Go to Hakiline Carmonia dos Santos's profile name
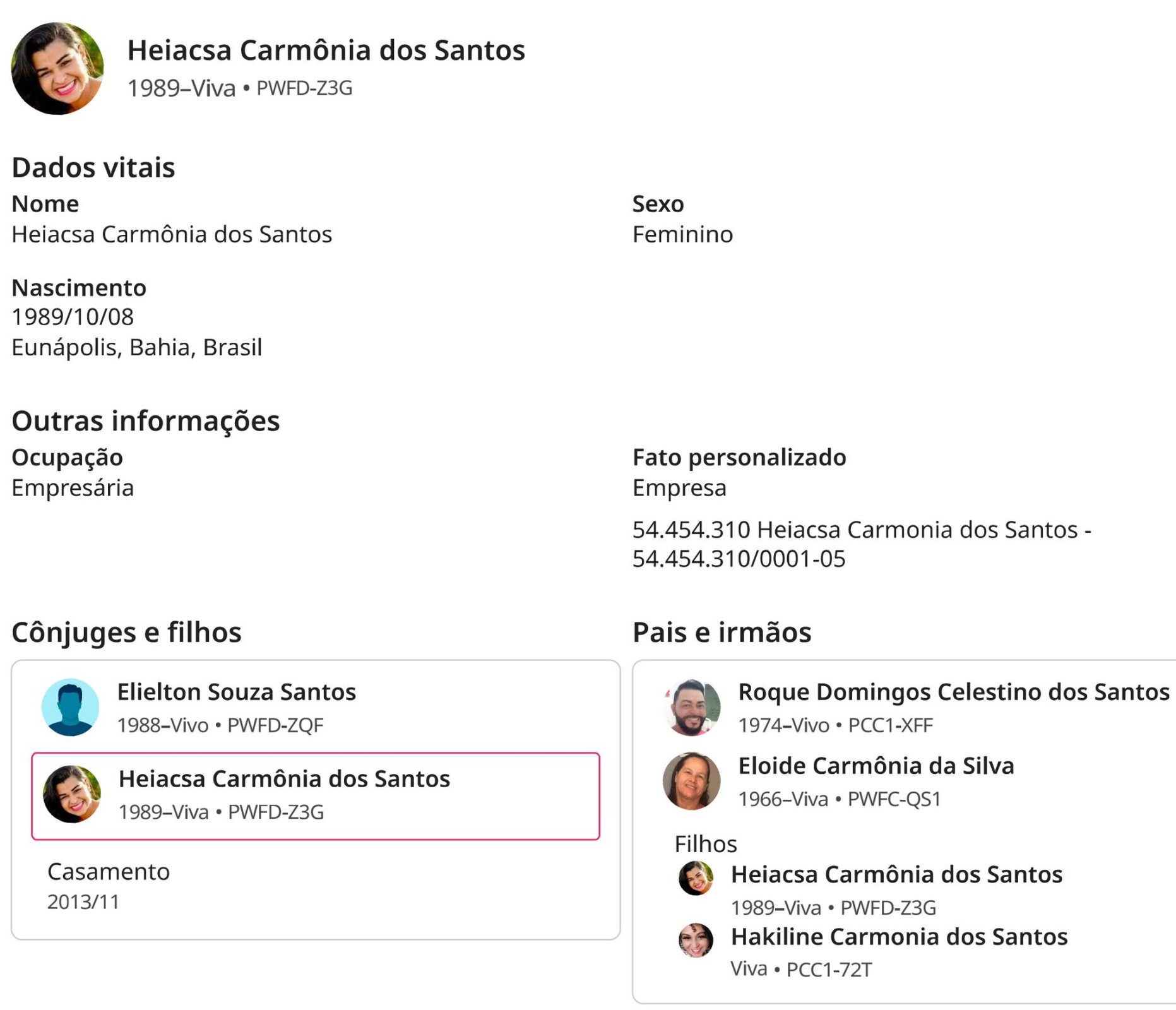The width and height of the screenshot is (1176, 1010). click(899, 937)
